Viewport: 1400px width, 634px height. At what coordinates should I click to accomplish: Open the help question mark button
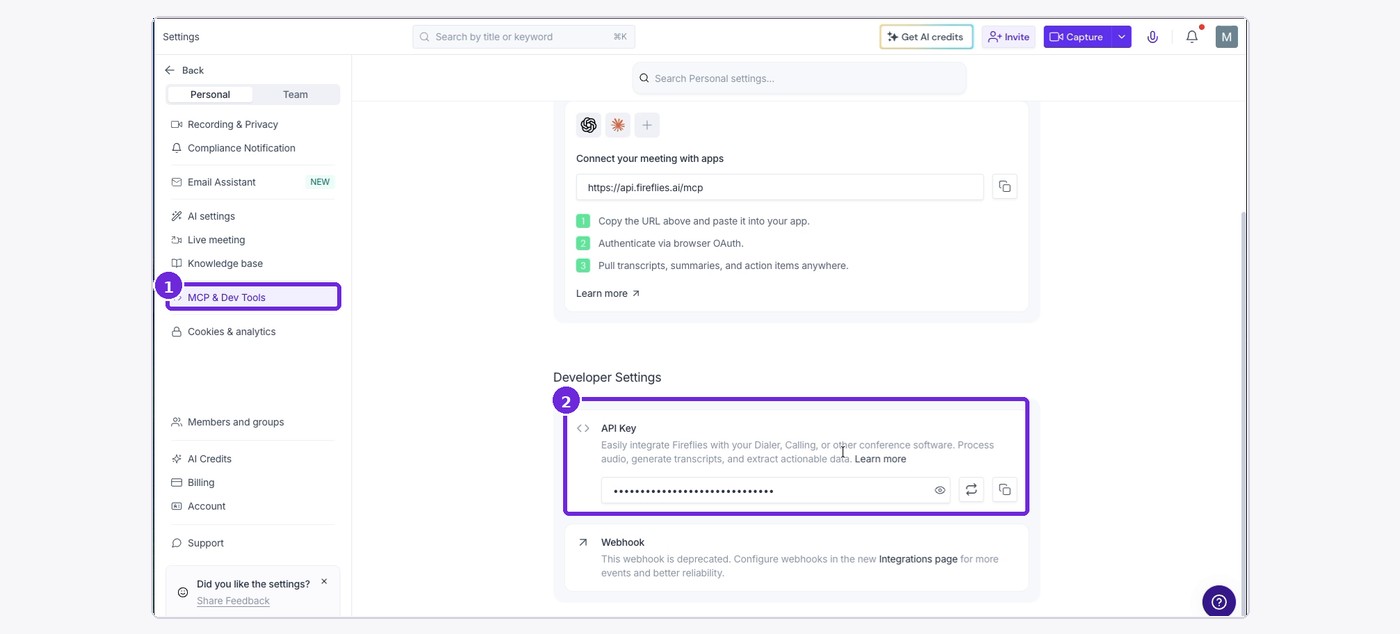(x=1219, y=602)
